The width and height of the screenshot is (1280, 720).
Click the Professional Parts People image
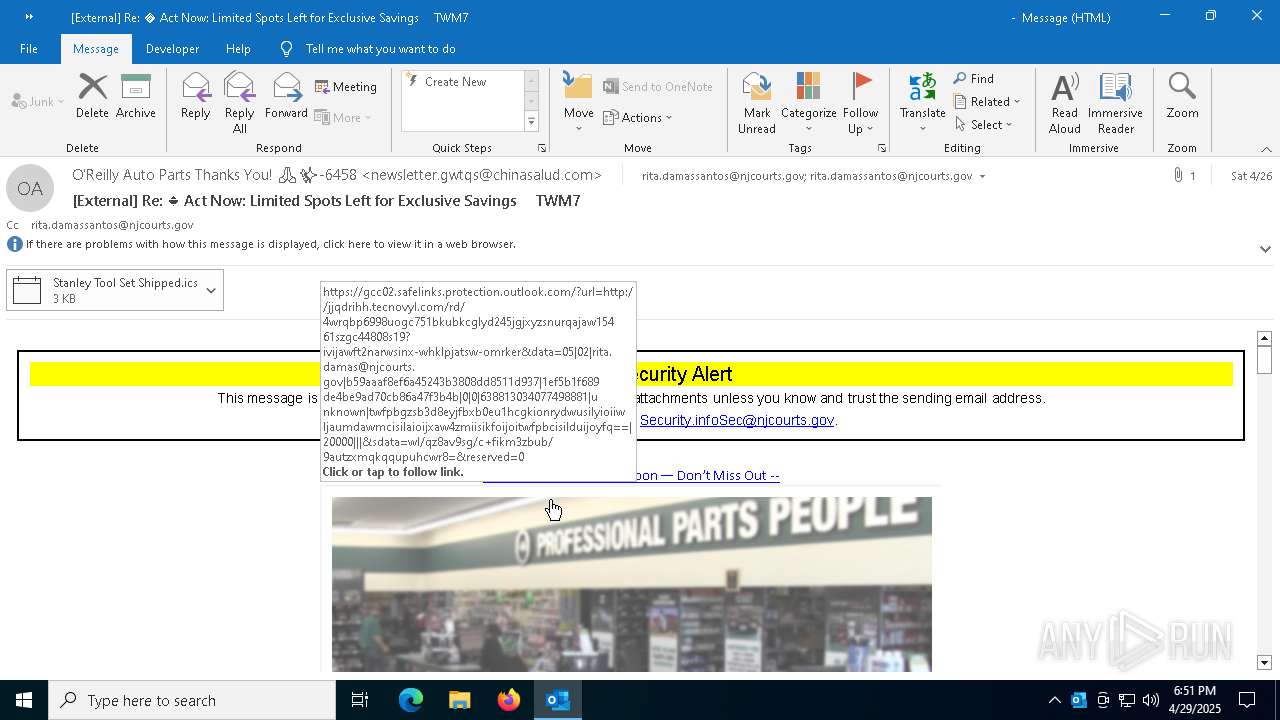point(631,584)
